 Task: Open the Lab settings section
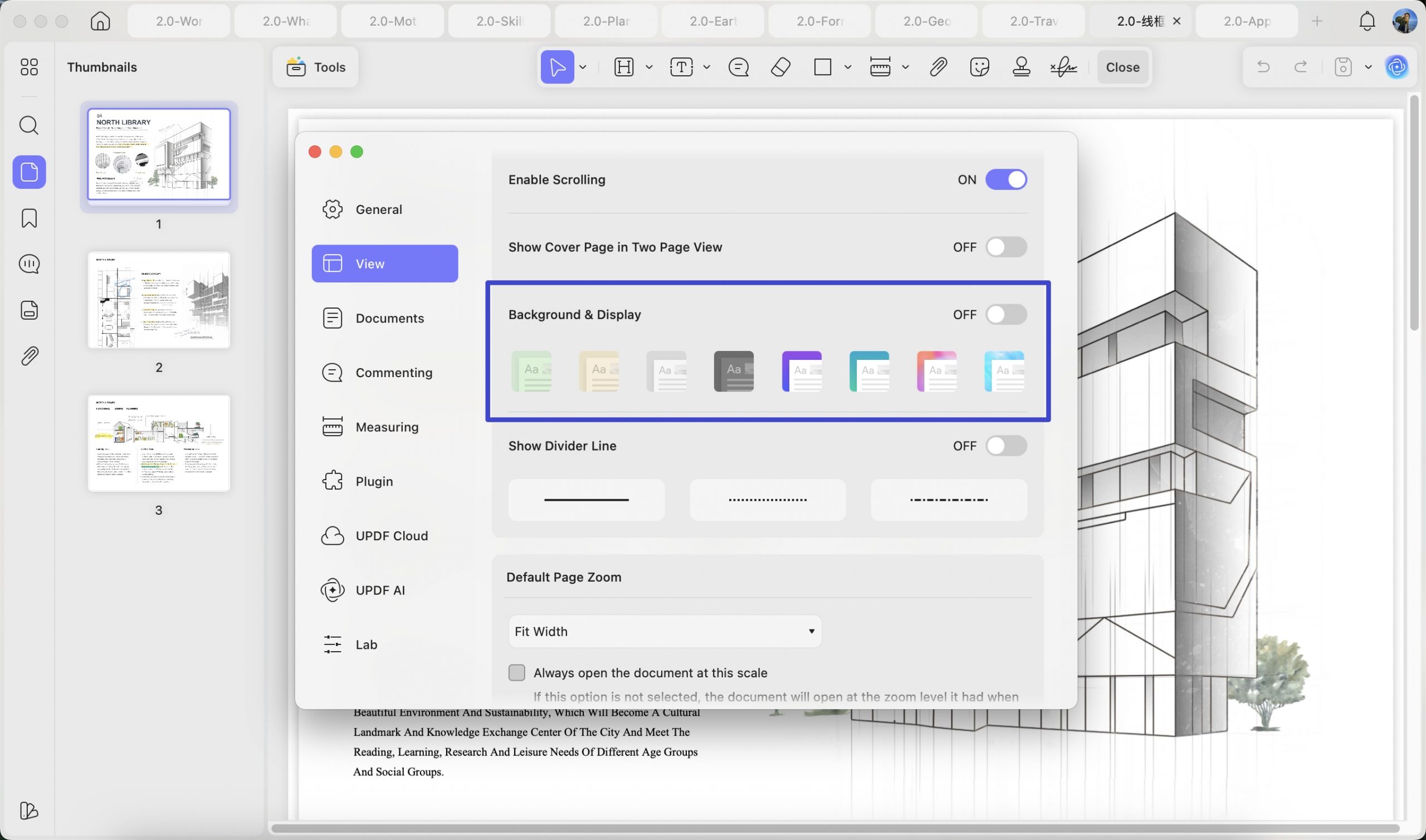tap(385, 644)
